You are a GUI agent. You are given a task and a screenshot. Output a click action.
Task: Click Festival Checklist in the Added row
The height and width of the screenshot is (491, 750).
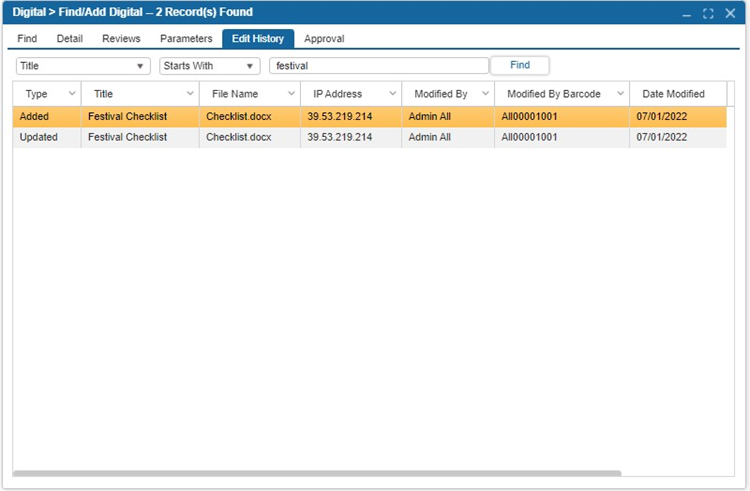[x=127, y=116]
